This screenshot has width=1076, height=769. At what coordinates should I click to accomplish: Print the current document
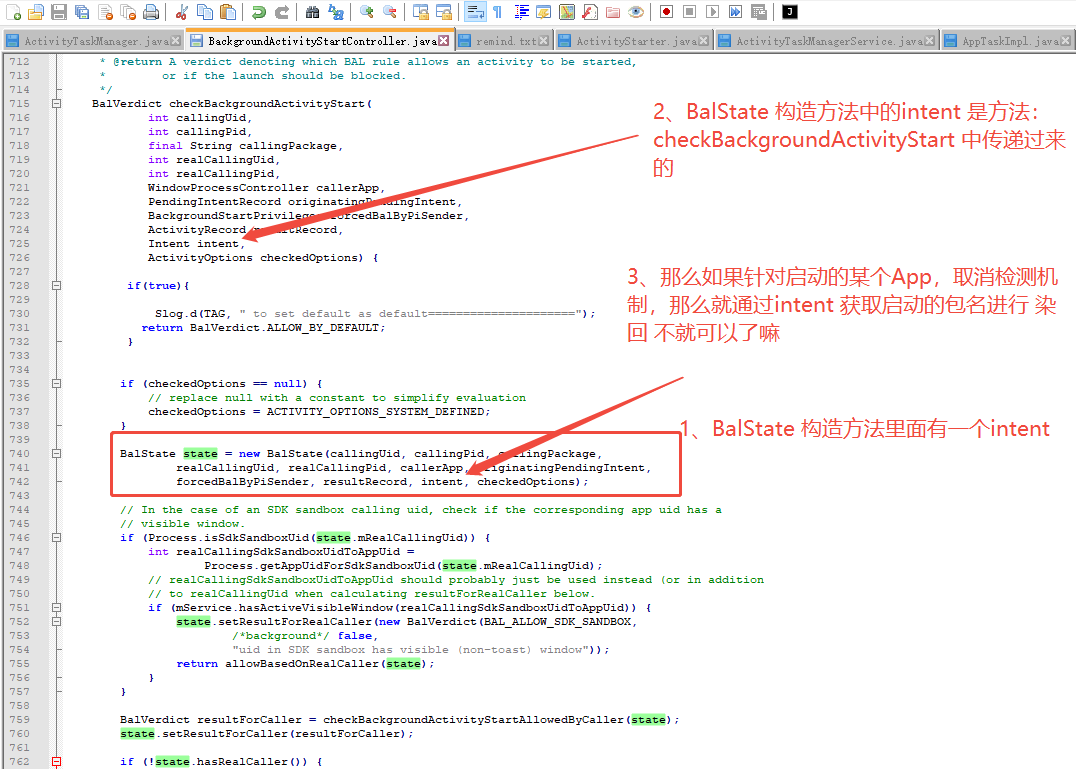coord(151,12)
